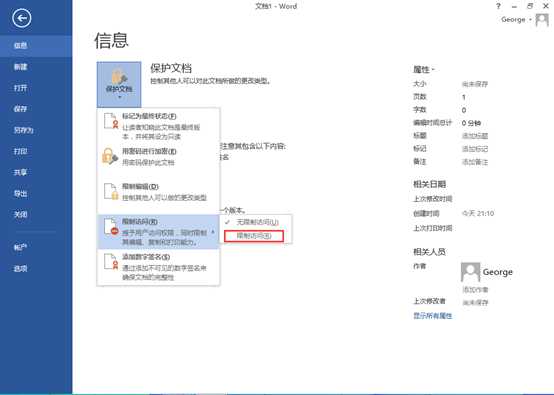Open the George account dropdown at top right
Viewport: 554px width, 395px height.
pyautogui.click(x=516, y=19)
